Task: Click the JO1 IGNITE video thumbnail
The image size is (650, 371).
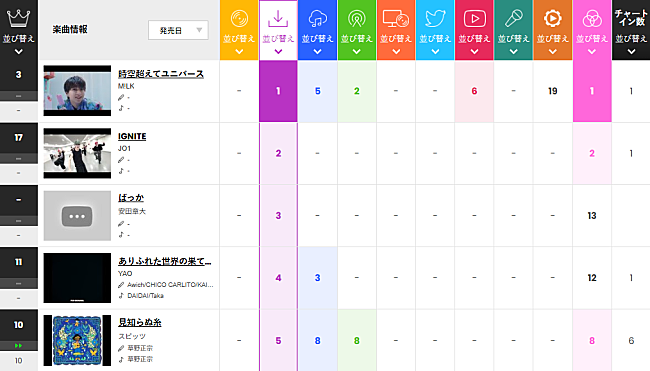Action: point(77,153)
